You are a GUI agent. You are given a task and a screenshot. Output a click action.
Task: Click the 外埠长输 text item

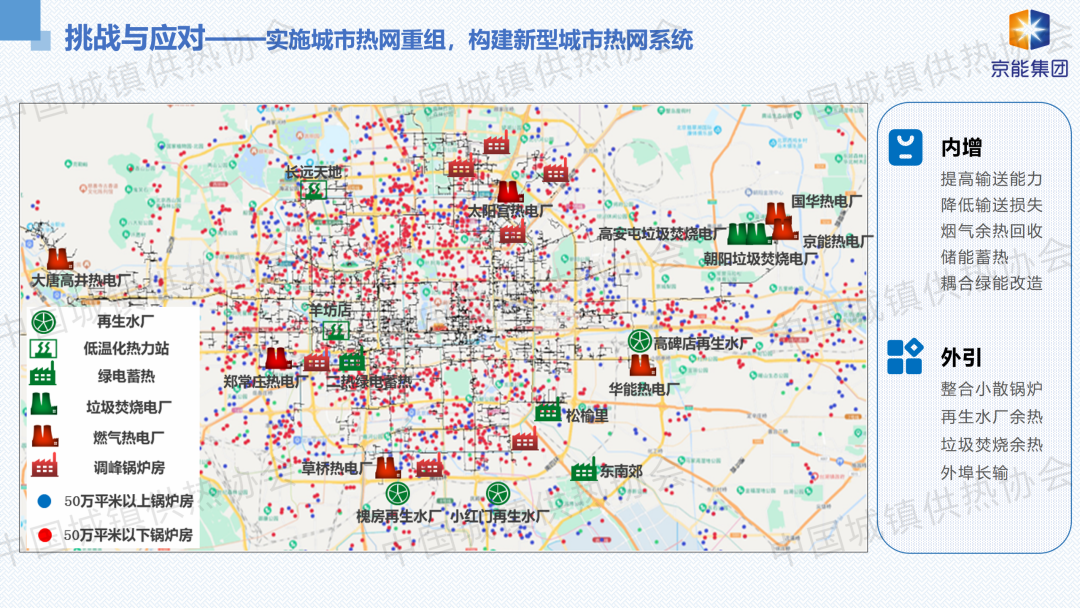[x=974, y=473]
